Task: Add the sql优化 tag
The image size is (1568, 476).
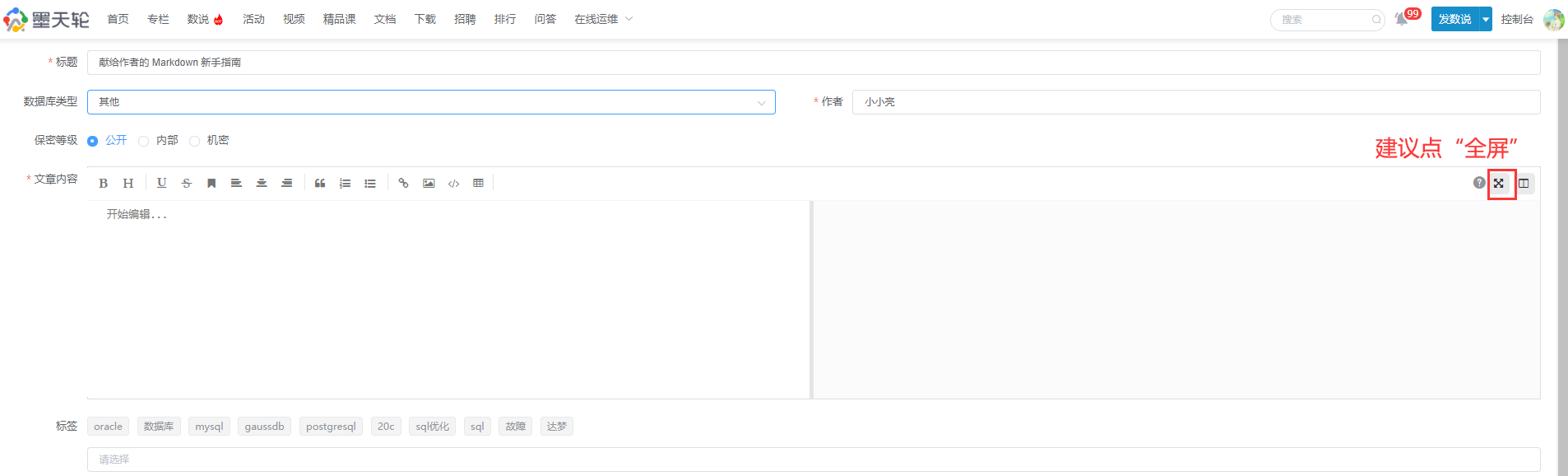Action: 432,427
